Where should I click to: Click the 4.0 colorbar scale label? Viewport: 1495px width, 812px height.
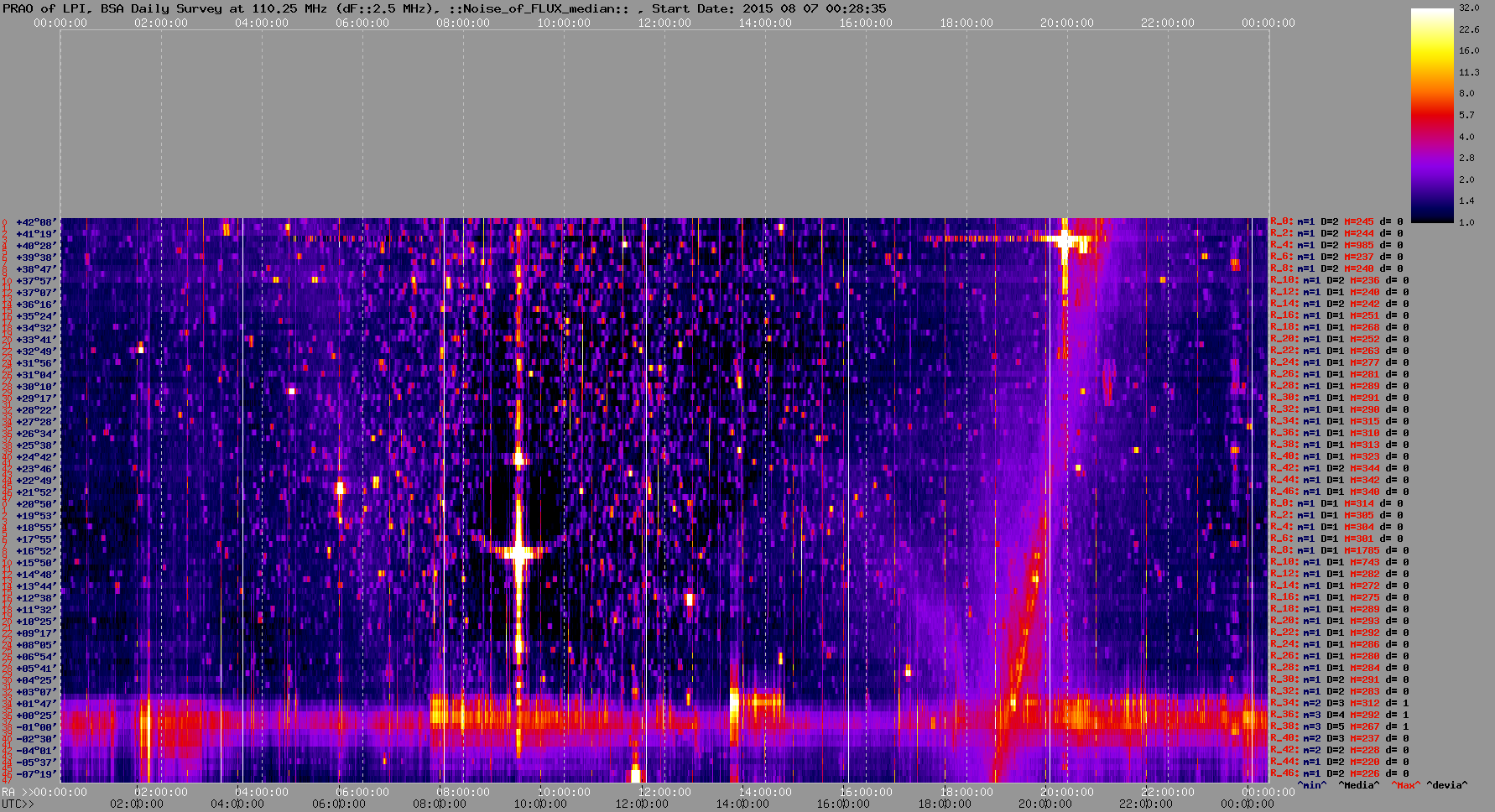coord(1466,137)
